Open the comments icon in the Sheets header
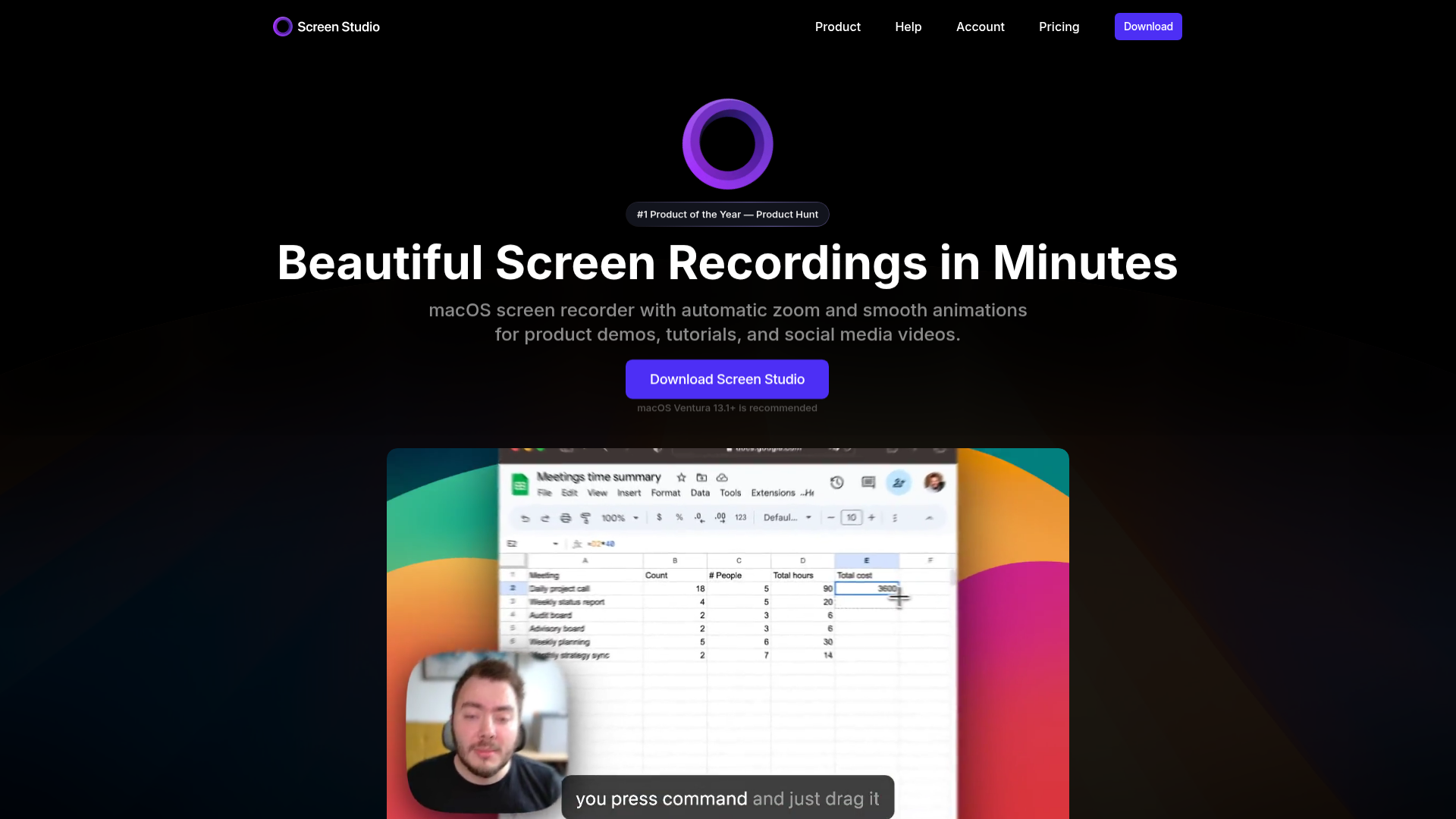This screenshot has width=1456, height=819. click(868, 482)
